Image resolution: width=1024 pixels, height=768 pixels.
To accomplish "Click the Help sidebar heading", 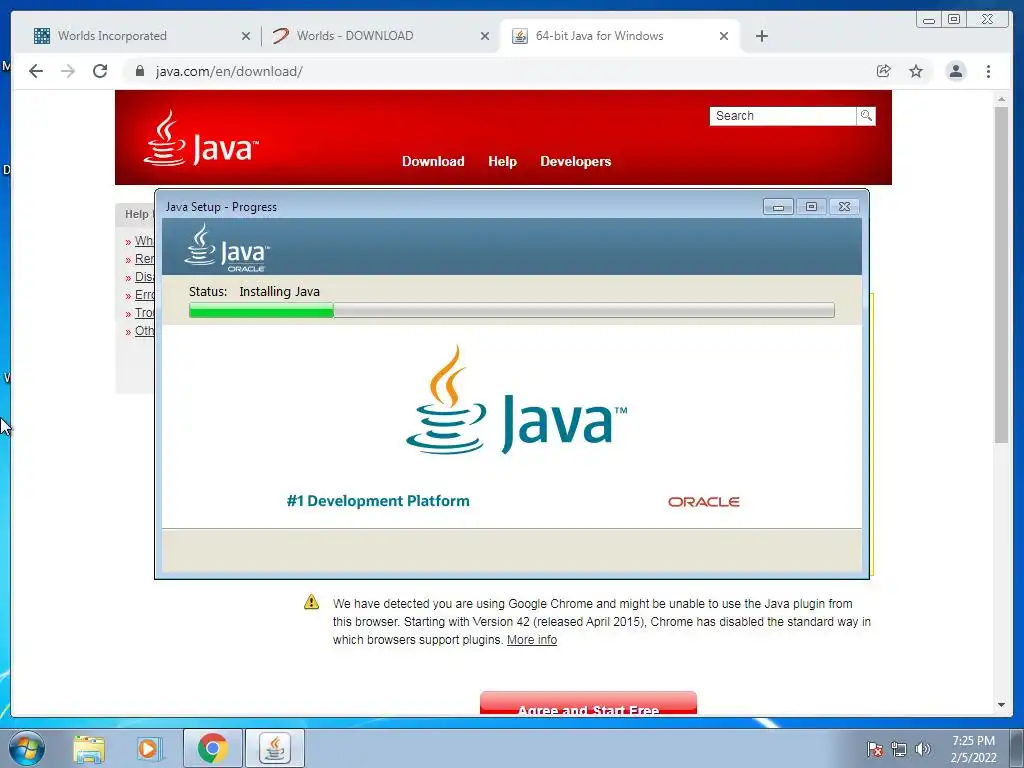I will [136, 214].
